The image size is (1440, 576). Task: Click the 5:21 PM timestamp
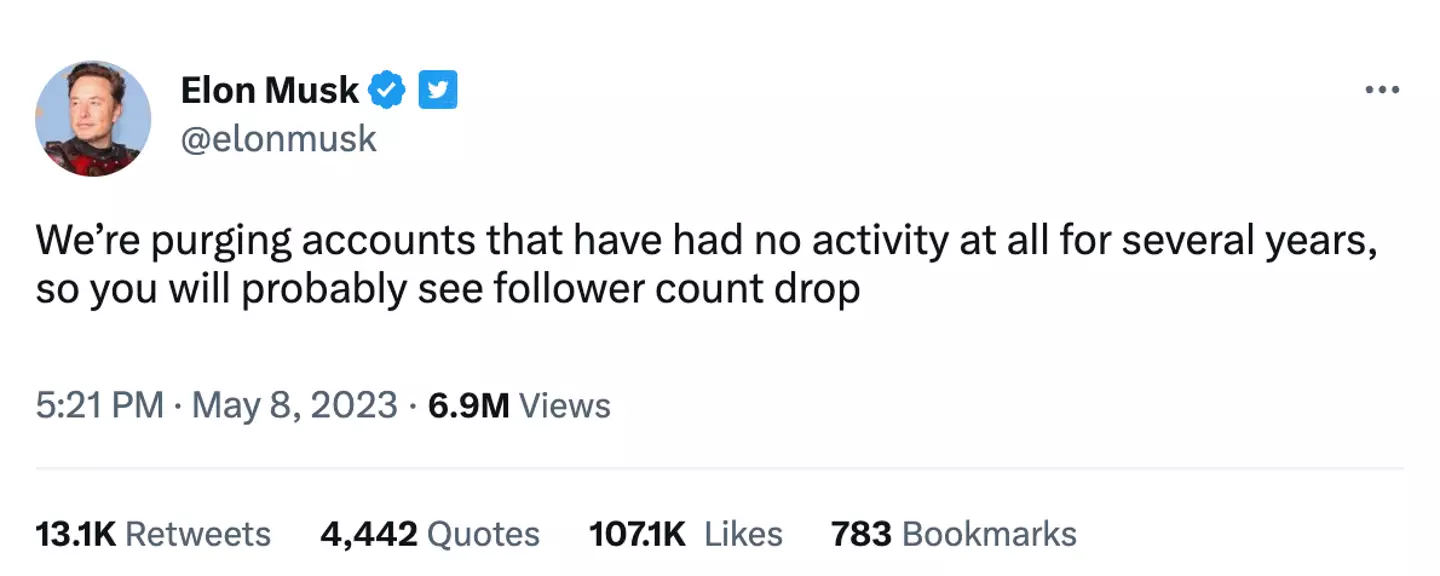tap(99, 405)
